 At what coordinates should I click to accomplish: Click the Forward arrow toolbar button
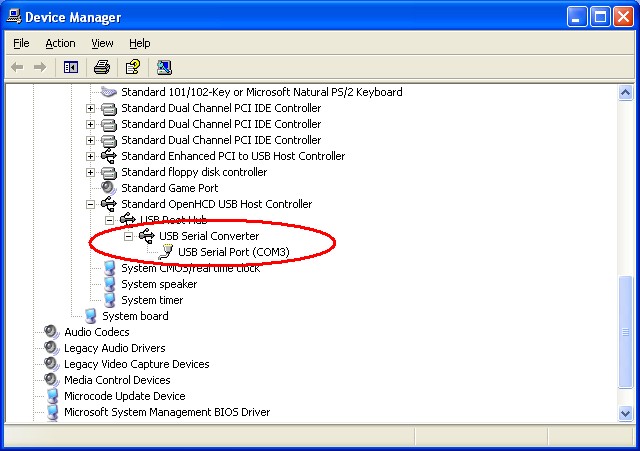[x=40, y=67]
